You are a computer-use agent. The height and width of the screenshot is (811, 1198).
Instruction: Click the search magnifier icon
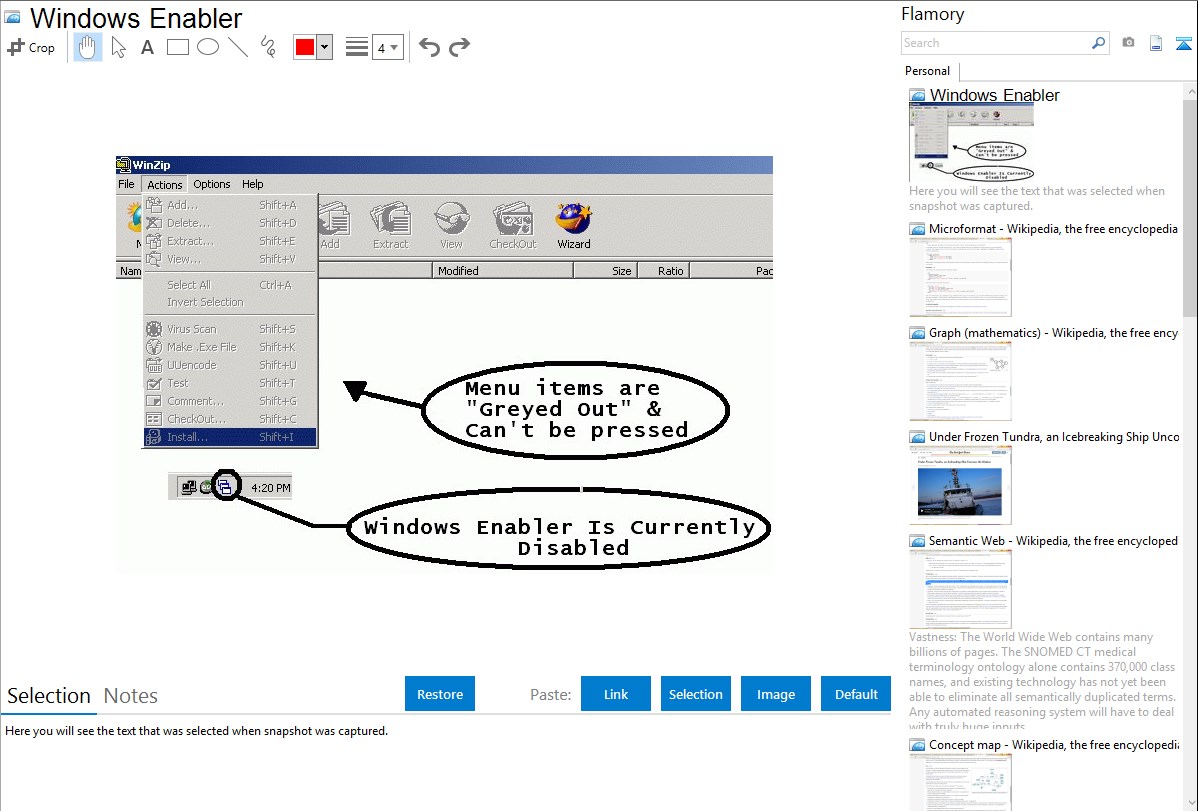pyautogui.click(x=1098, y=43)
